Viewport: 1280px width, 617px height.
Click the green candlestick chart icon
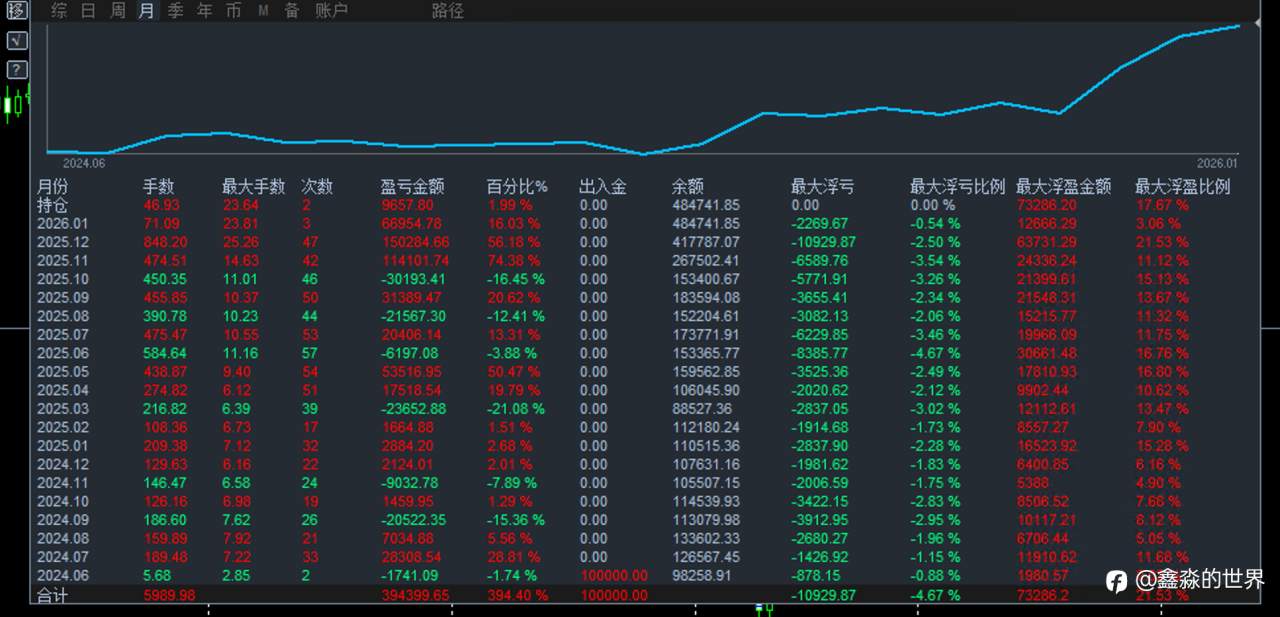pos(15,103)
